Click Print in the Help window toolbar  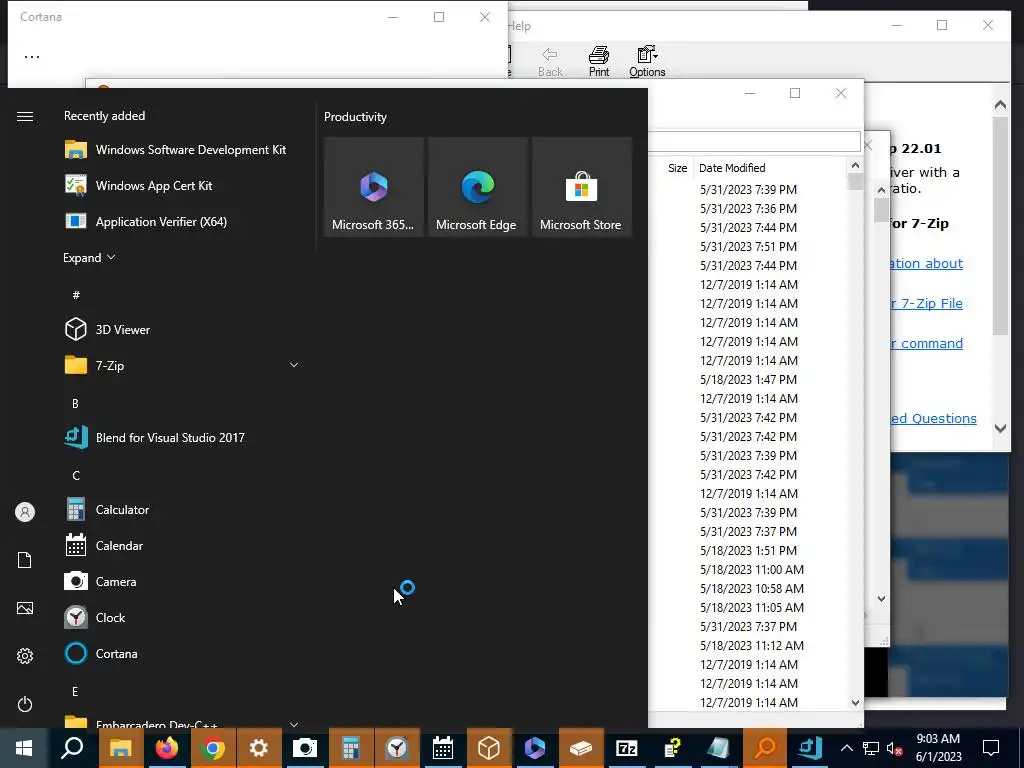tap(599, 62)
